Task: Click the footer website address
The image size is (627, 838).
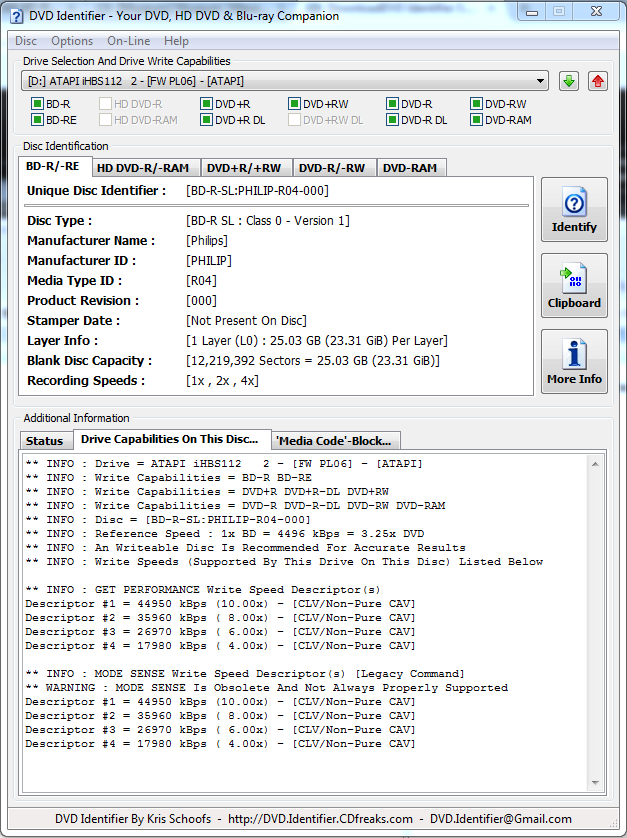Action: (x=320, y=819)
